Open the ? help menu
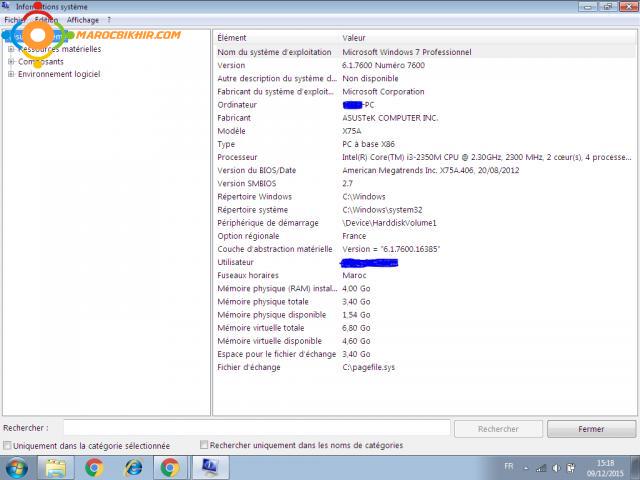 (x=109, y=20)
